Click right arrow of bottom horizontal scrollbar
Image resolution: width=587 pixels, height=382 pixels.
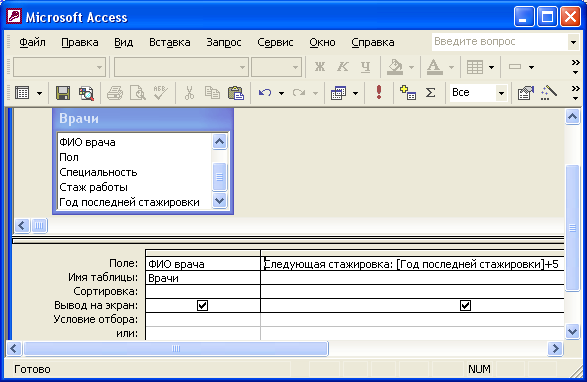[x=555, y=349]
